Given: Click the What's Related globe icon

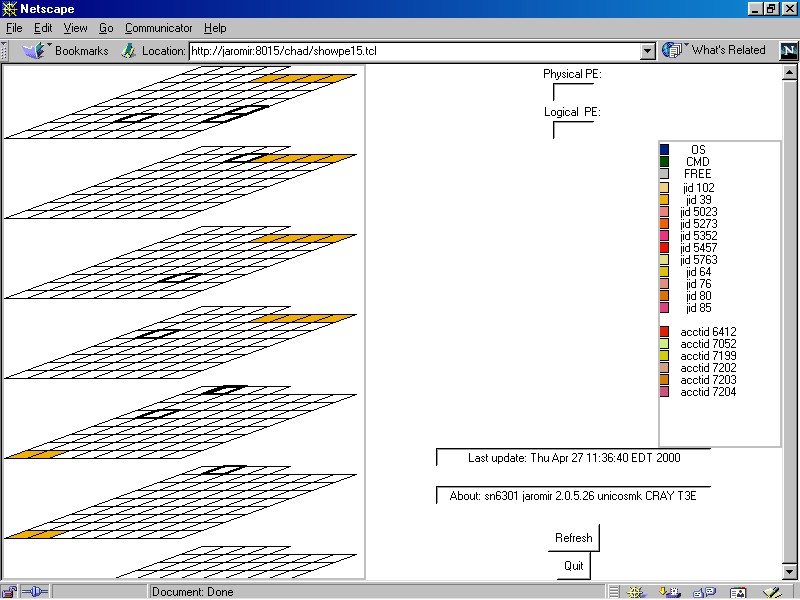Looking at the screenshot, I should tap(672, 50).
